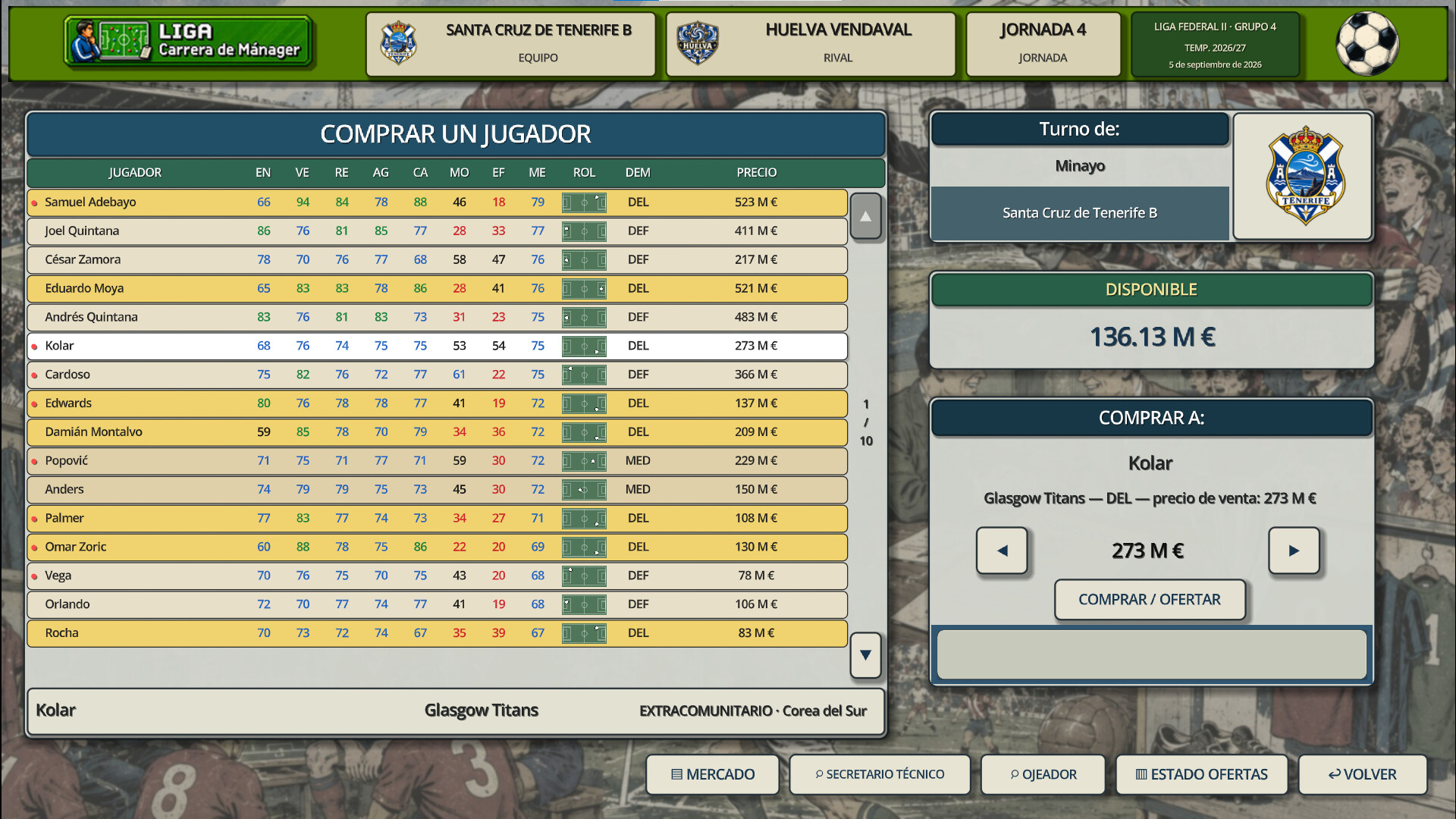Sort by the PRECIO column header
The image size is (1456, 819).
[756, 173]
